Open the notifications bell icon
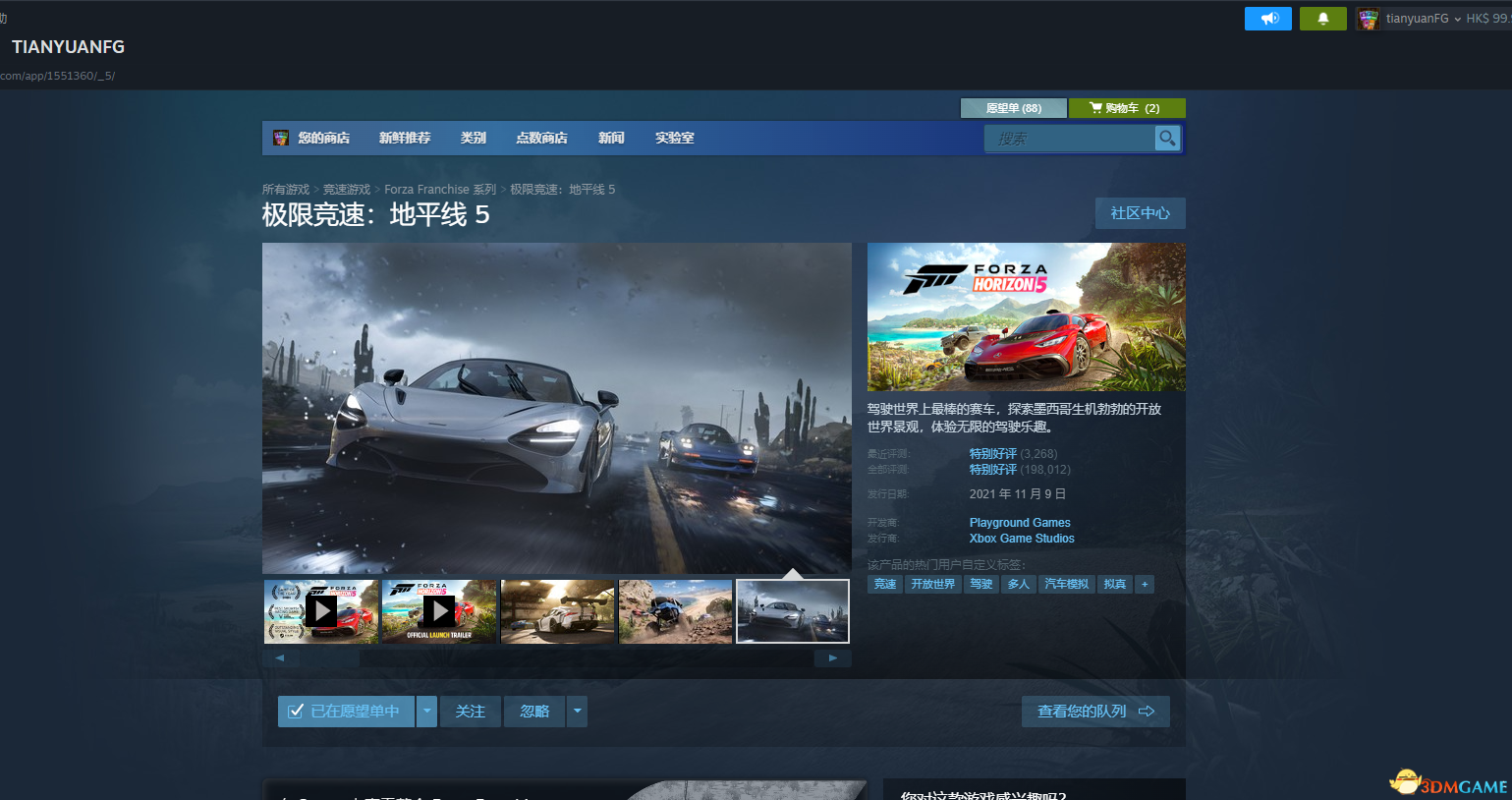 (x=1323, y=19)
